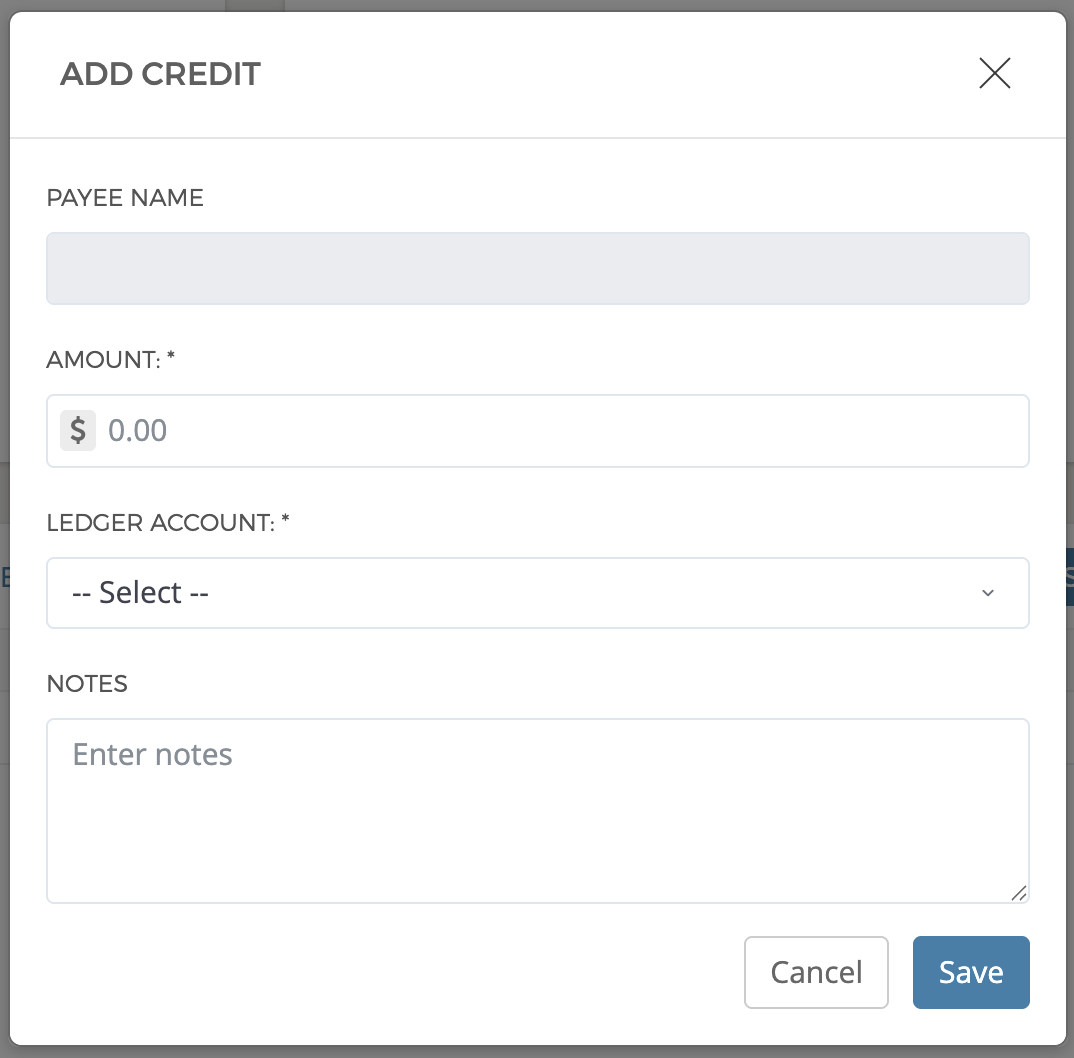
Task: Click the X icon to close the dialog
Action: (994, 73)
